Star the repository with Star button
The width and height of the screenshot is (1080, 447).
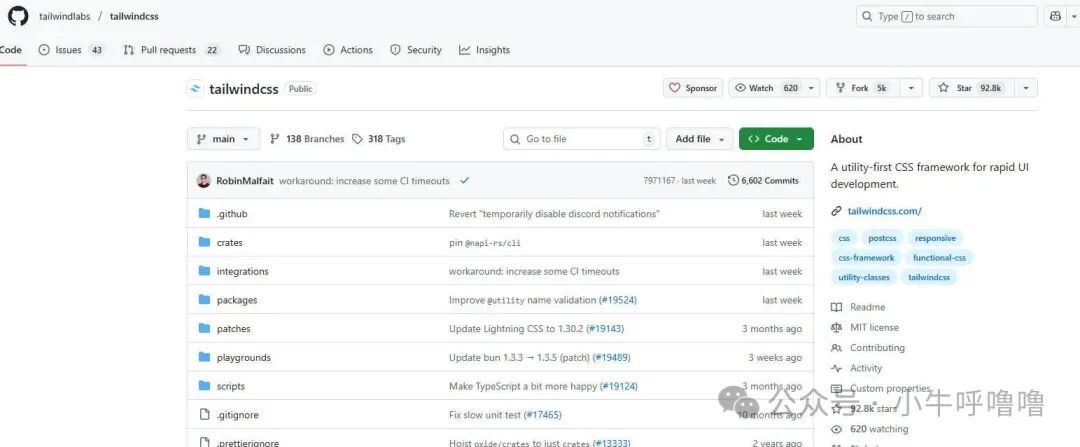[x=971, y=88]
